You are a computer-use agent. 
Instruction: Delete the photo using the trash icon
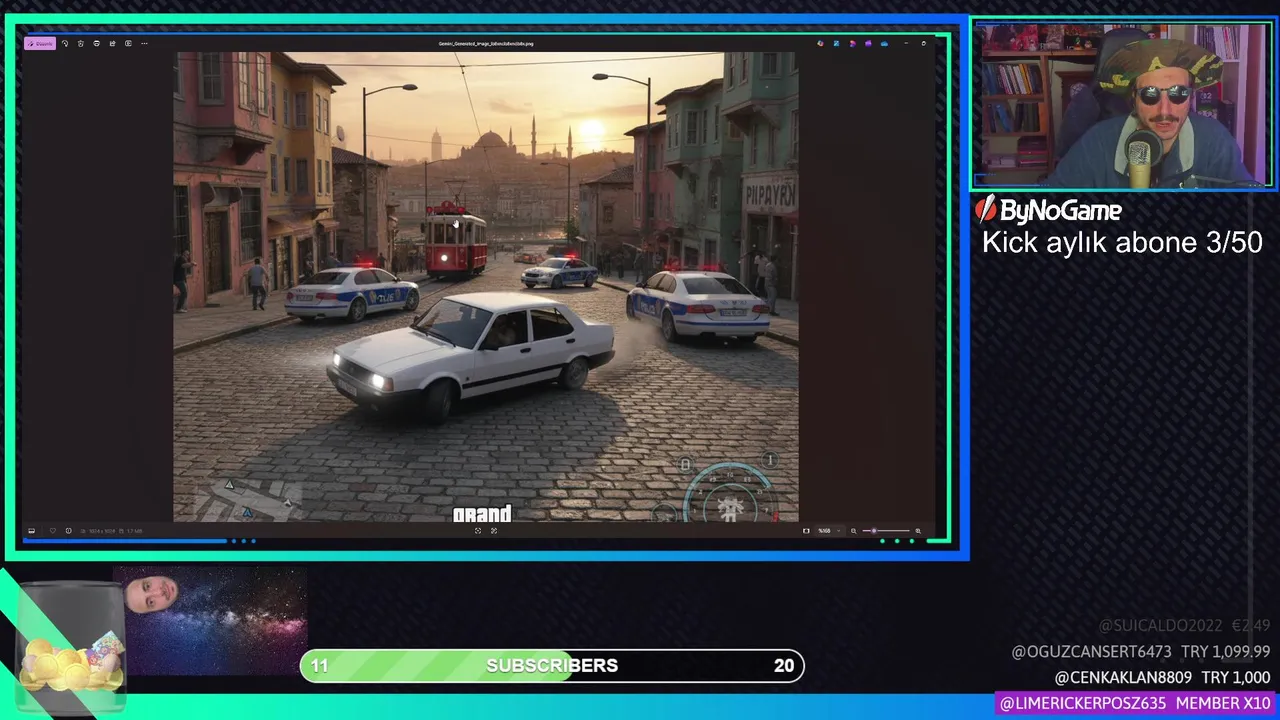pos(81,44)
